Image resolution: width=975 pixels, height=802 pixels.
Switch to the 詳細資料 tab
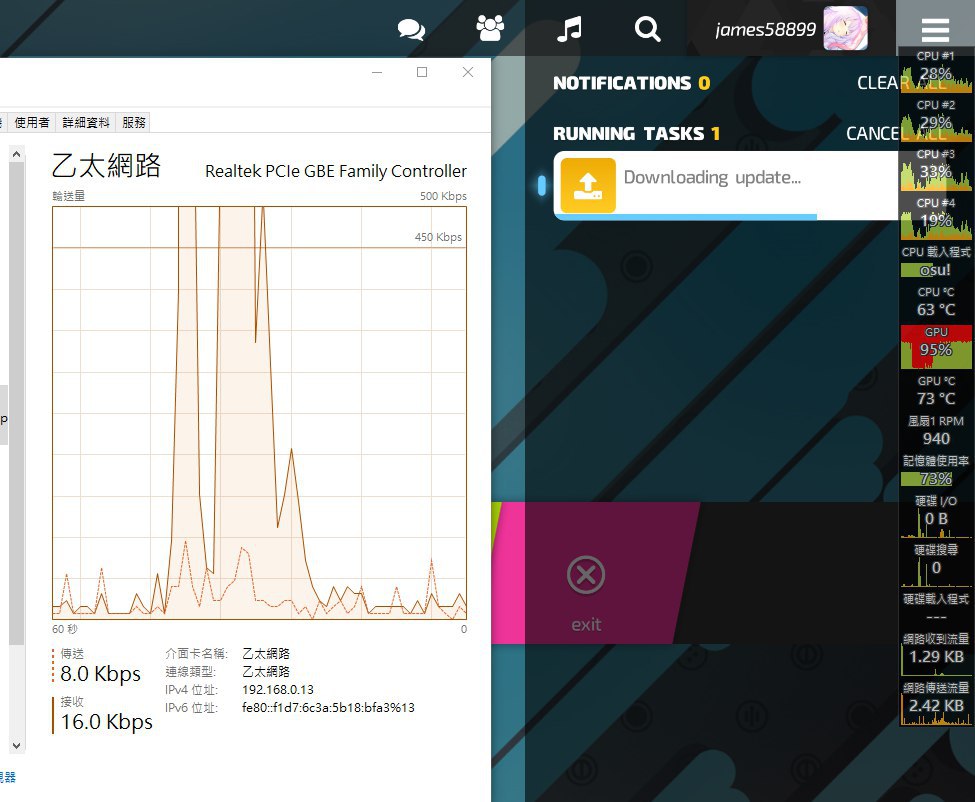tap(86, 122)
